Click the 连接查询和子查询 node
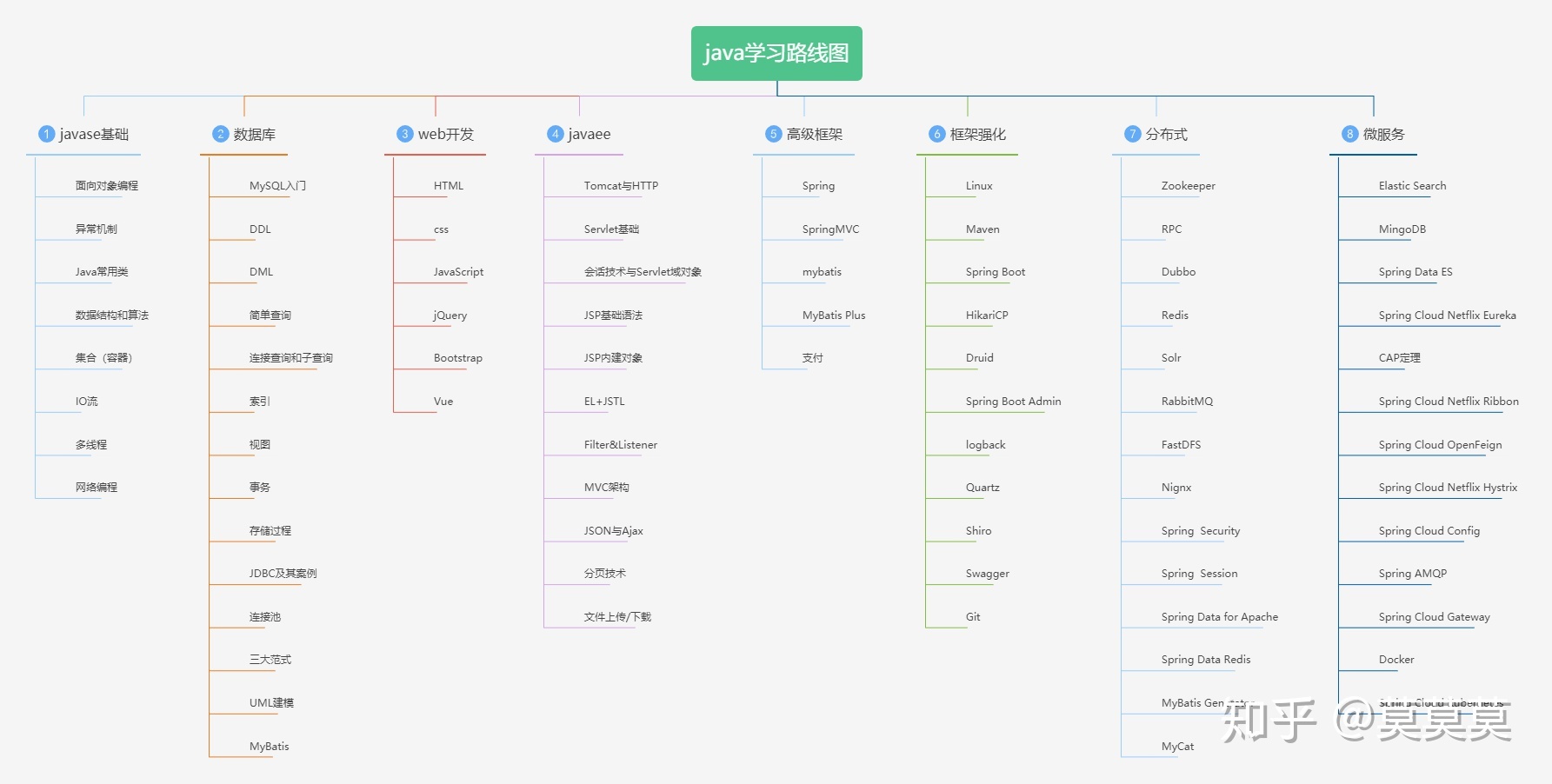 click(x=291, y=358)
